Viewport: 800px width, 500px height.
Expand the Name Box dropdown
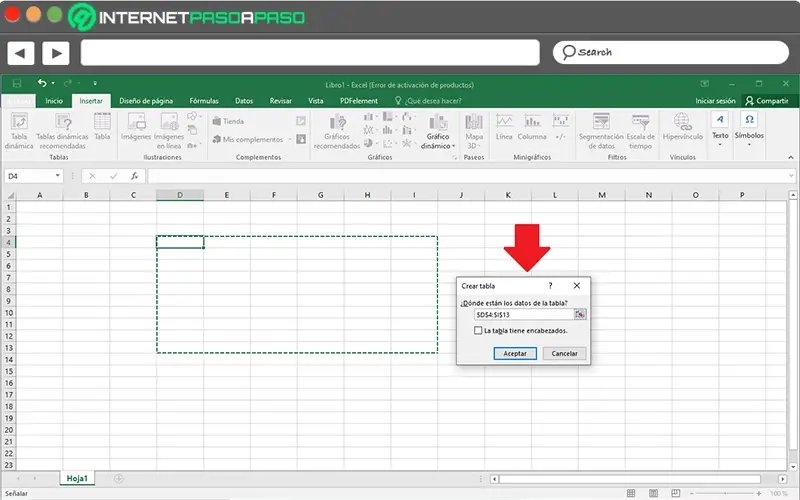click(x=58, y=176)
